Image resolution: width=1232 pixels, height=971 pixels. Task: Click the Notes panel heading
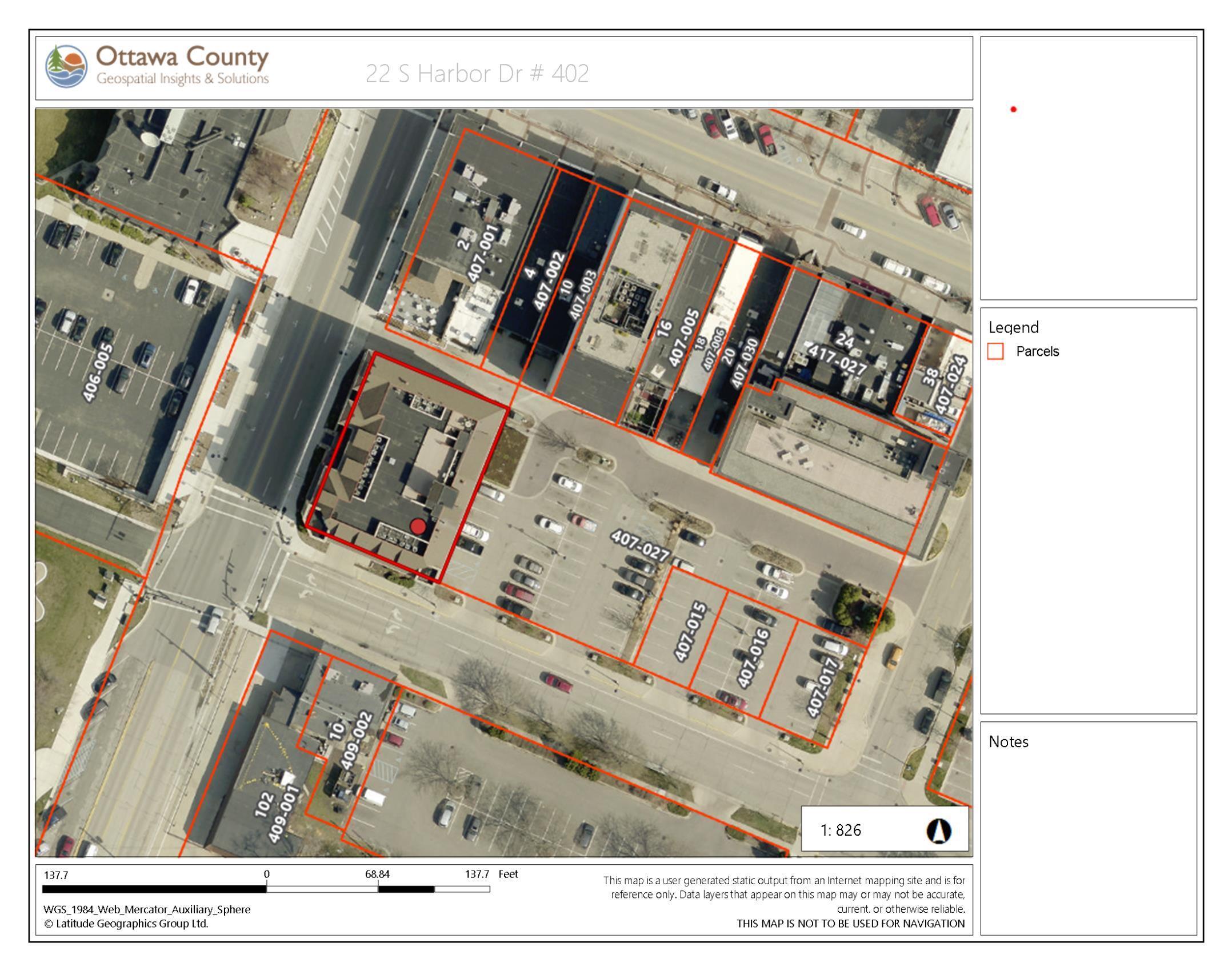(x=1009, y=742)
